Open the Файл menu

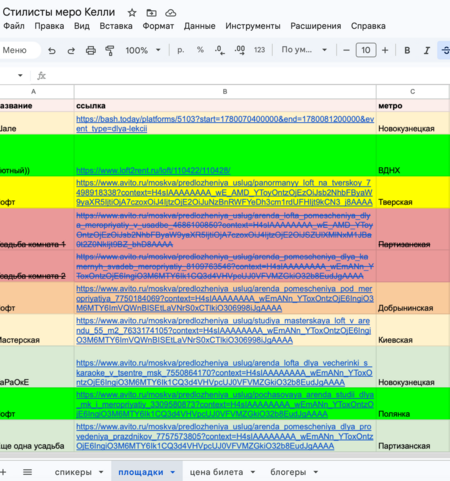(14, 26)
